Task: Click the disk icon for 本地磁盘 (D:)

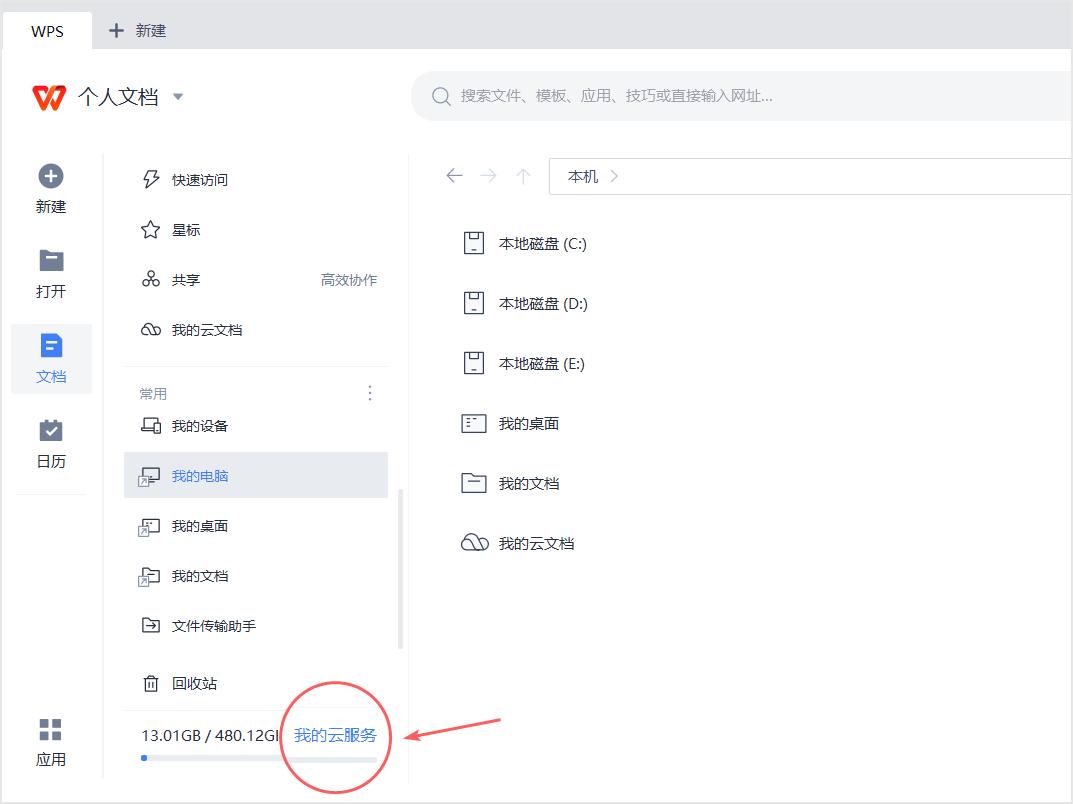Action: pos(474,303)
